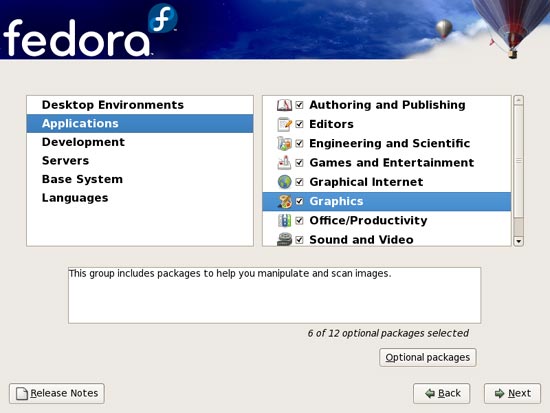Image resolution: width=550 pixels, height=413 pixels.
Task: Choose the Development category
Action: pos(140,142)
